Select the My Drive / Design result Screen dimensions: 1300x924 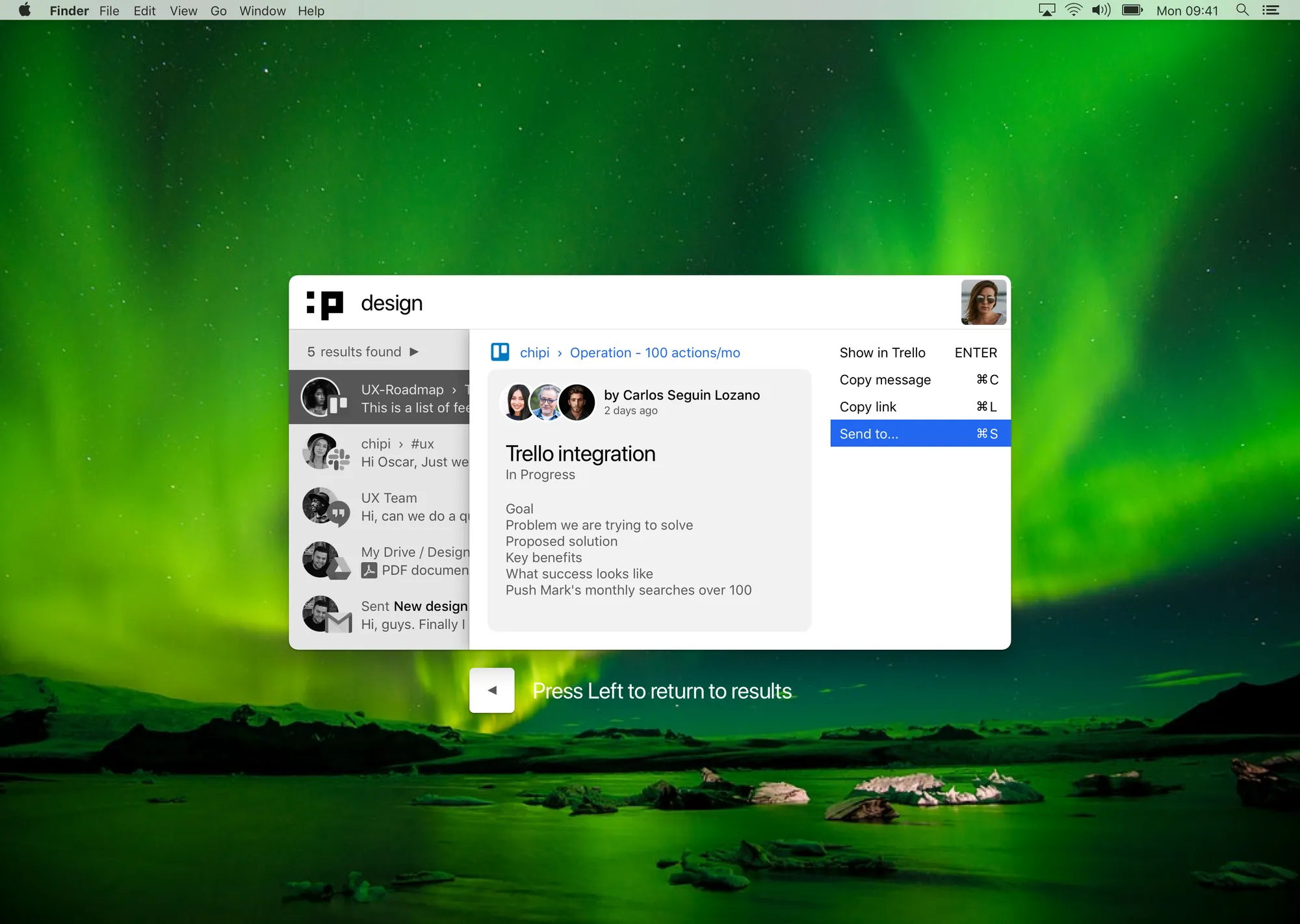coord(379,560)
